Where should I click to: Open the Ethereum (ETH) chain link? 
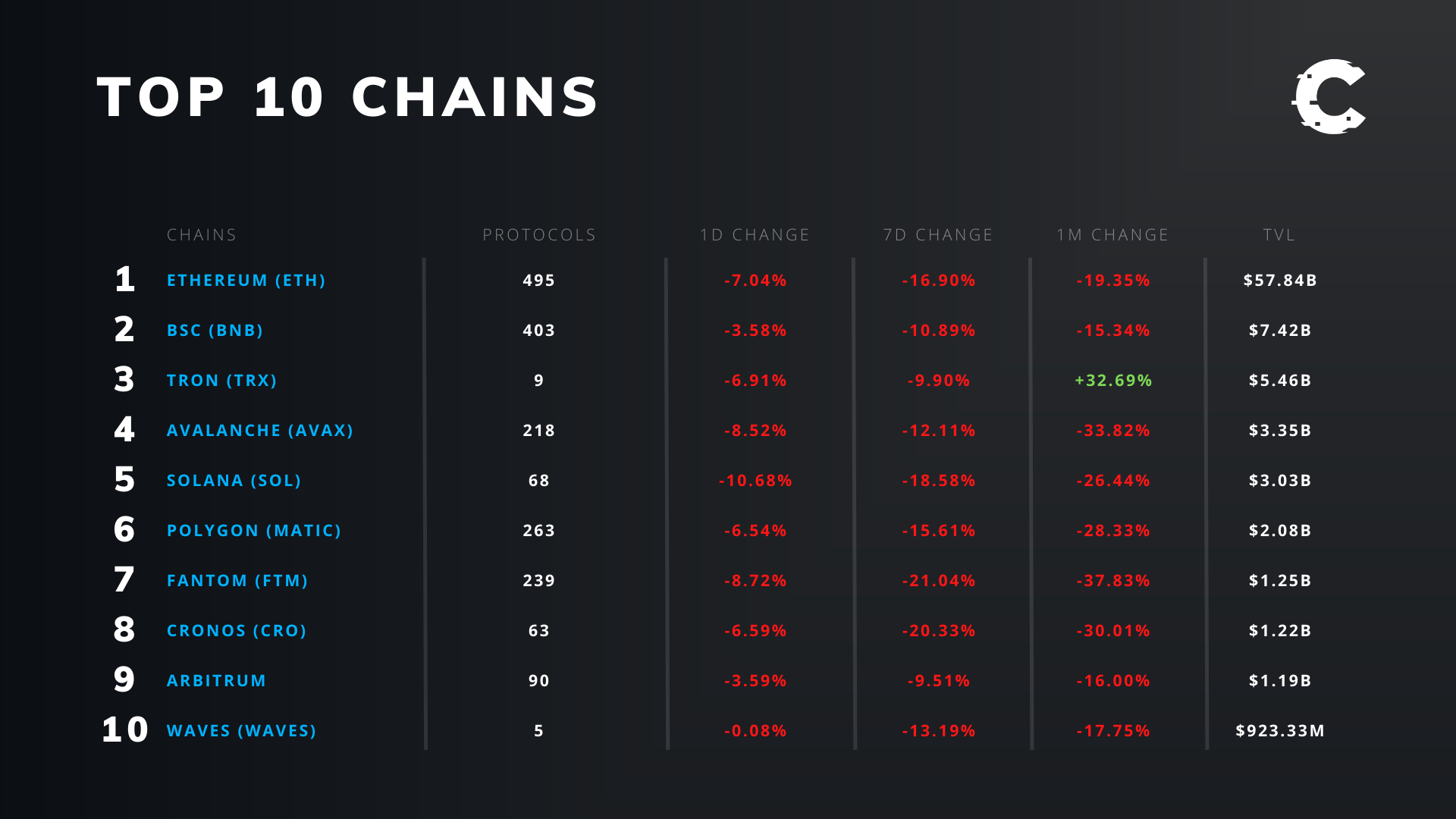pyautogui.click(x=246, y=281)
